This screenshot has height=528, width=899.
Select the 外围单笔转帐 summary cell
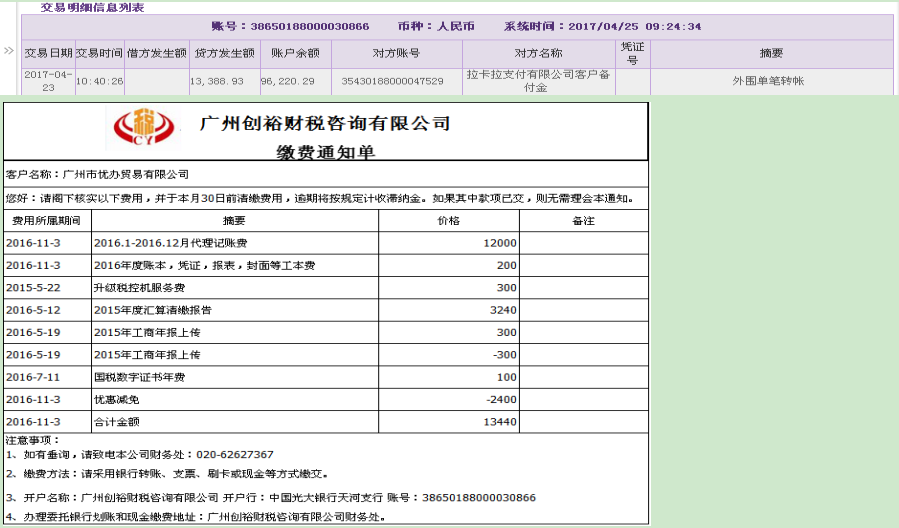770,81
